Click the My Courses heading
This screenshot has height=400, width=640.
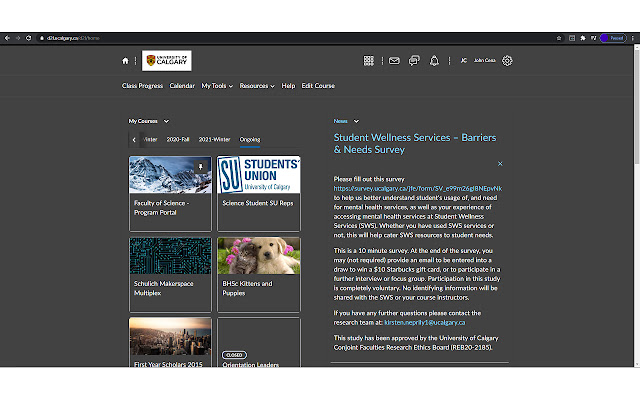[143, 121]
